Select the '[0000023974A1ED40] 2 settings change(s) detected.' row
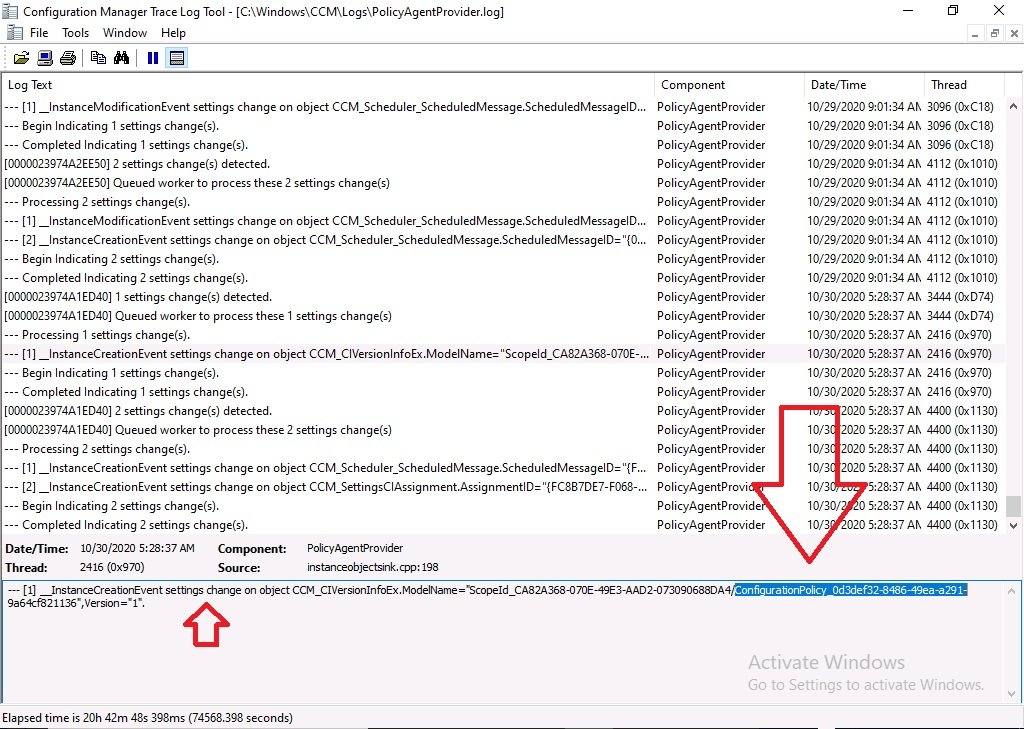This screenshot has width=1024, height=729. (x=503, y=411)
